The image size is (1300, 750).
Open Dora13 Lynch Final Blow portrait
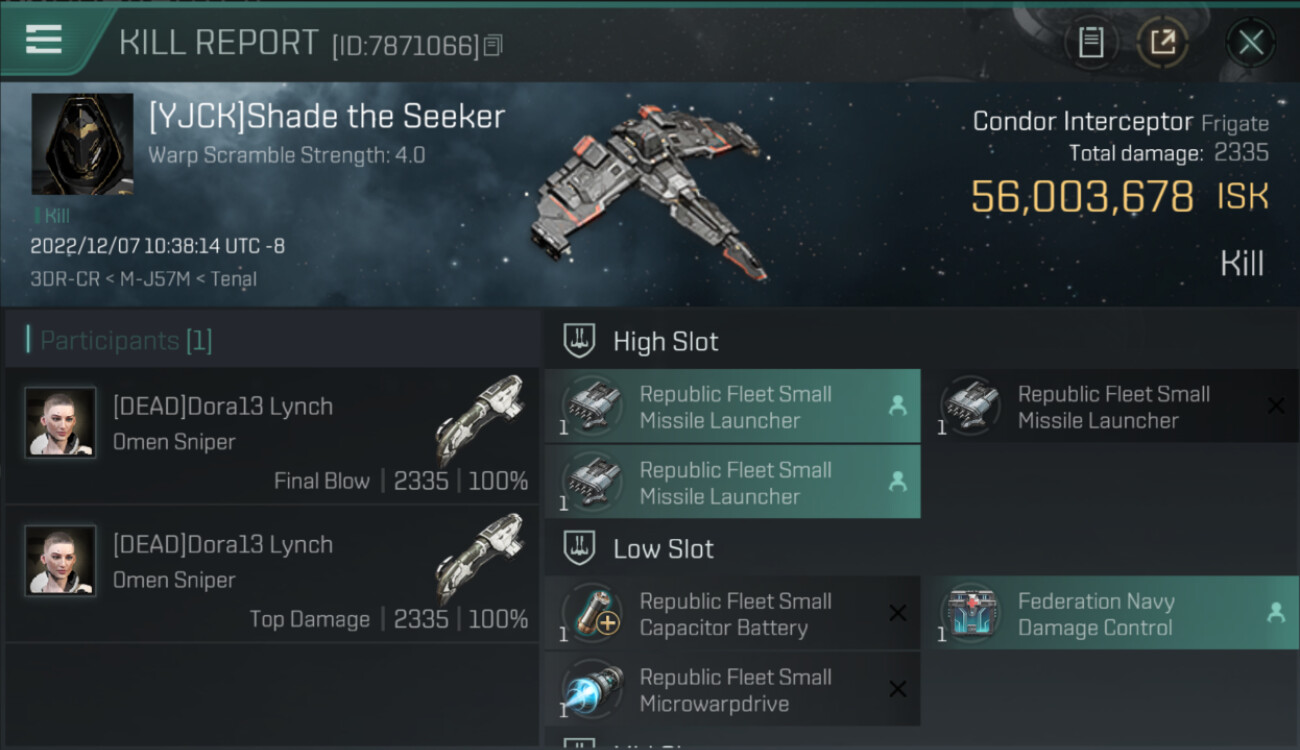click(60, 423)
